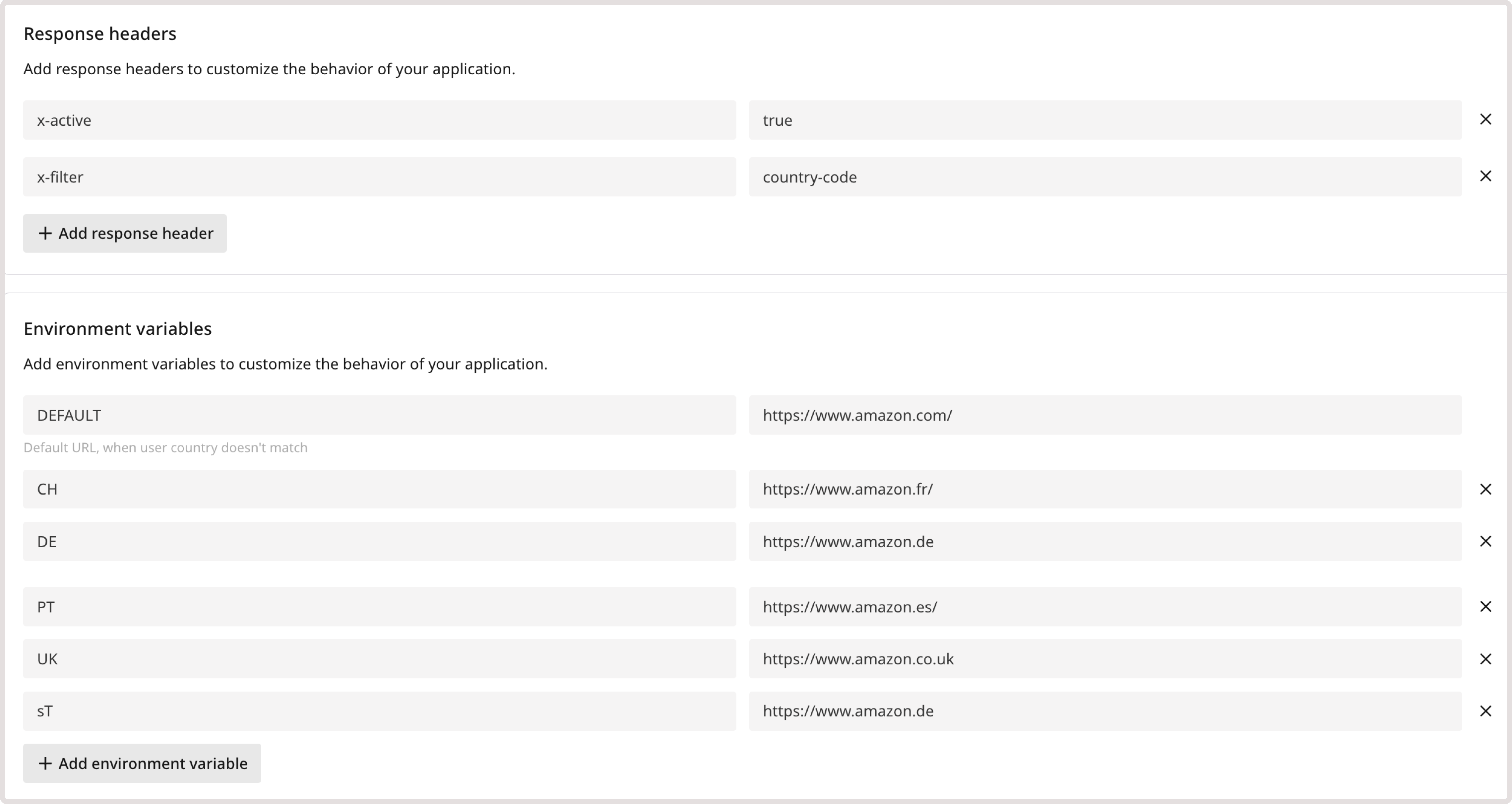Image resolution: width=1512 pixels, height=804 pixels.
Task: Edit the amazon.es URL value field
Action: (x=1104, y=607)
